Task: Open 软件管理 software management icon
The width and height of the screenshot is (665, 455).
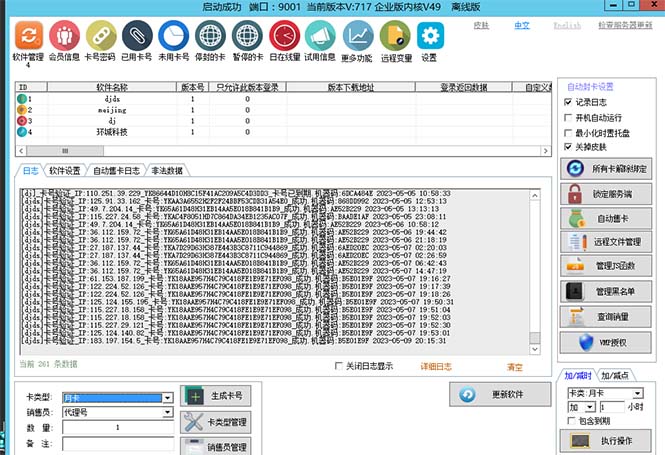Action: 27,36
